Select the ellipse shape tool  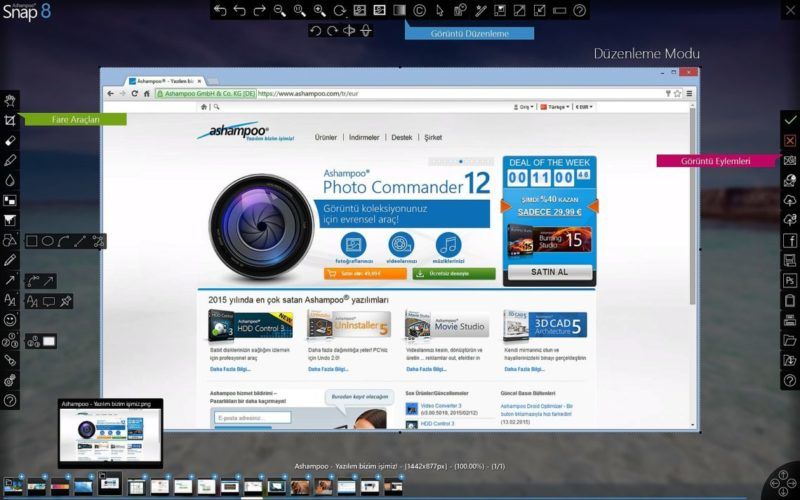point(48,241)
